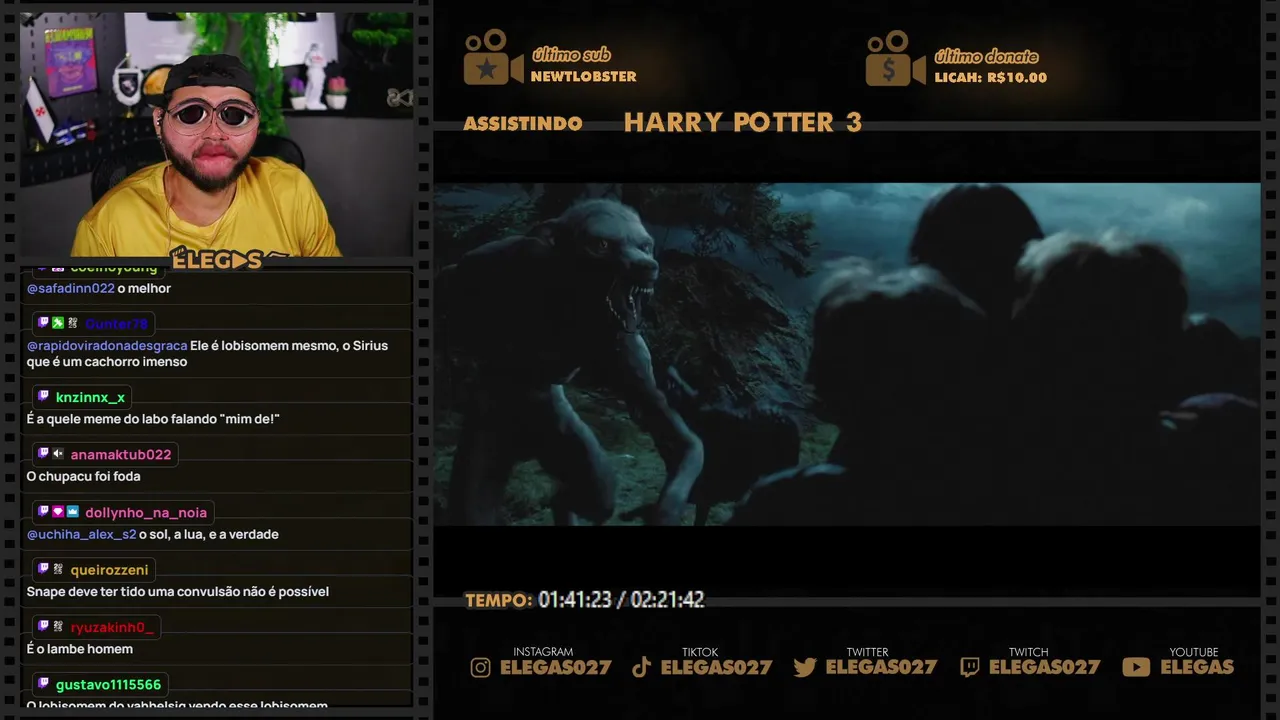The image size is (1280, 720).
Task: Click the Twitch logo icon in the footer
Action: tap(969, 668)
